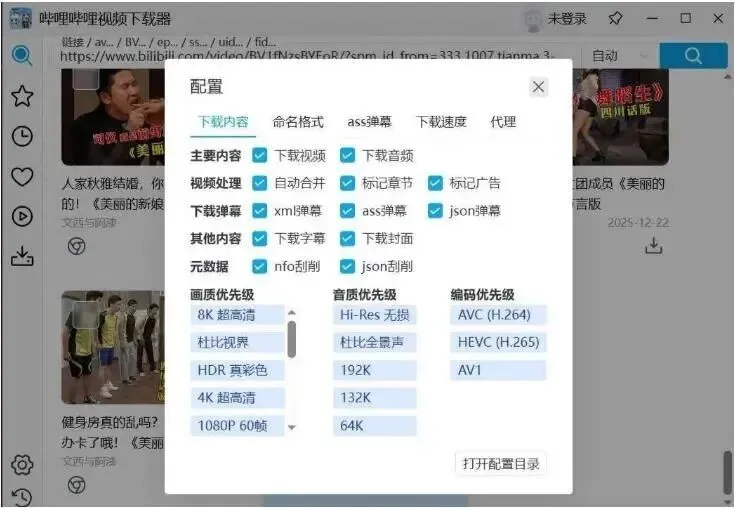Toggle 下载封面 checkbox

point(347,239)
